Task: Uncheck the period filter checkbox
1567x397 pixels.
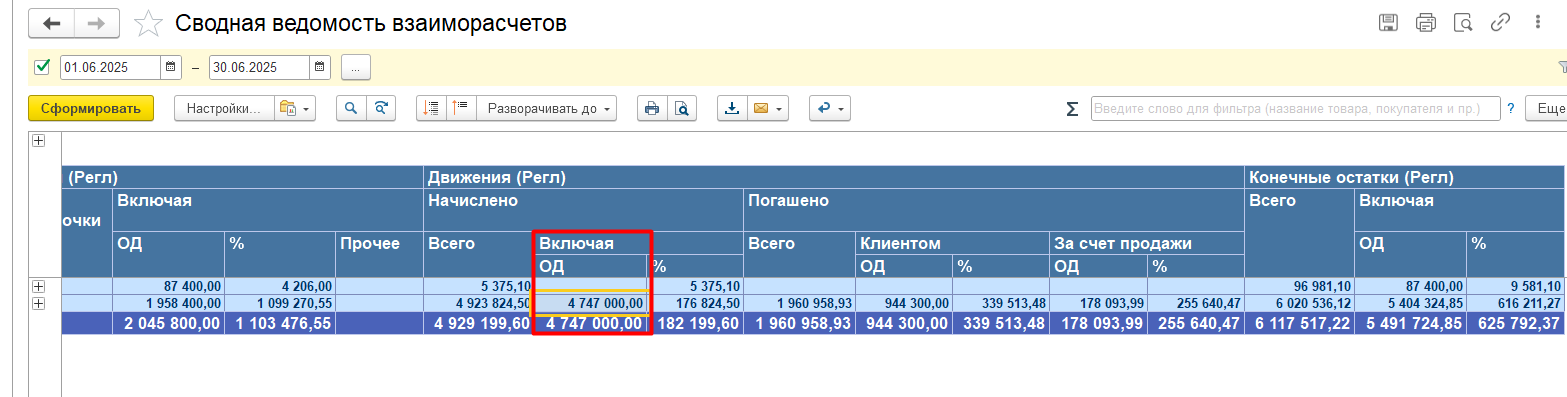Action: pos(42,67)
